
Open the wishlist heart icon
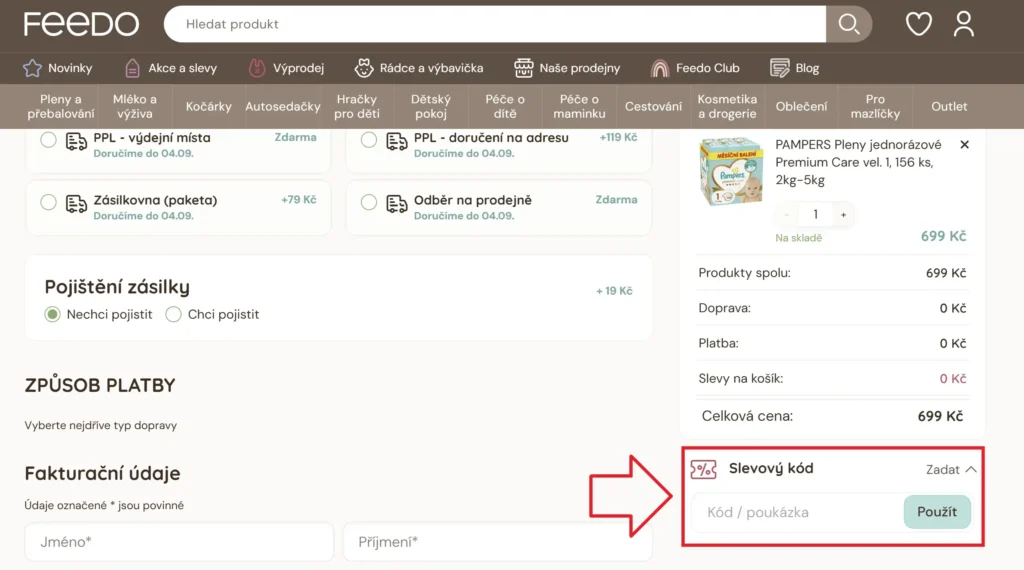click(x=918, y=24)
